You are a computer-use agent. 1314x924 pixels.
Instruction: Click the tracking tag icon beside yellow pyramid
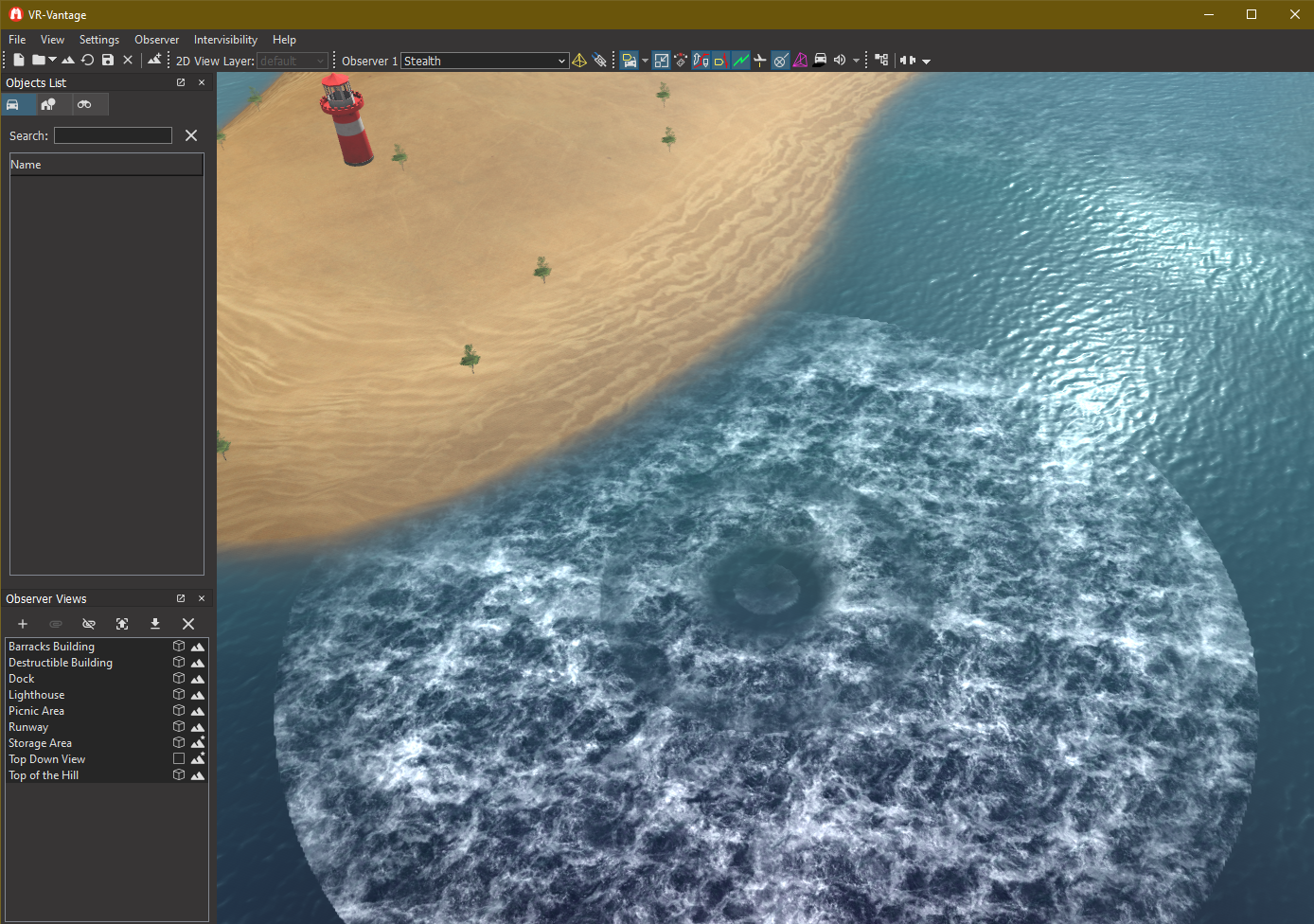(x=599, y=61)
